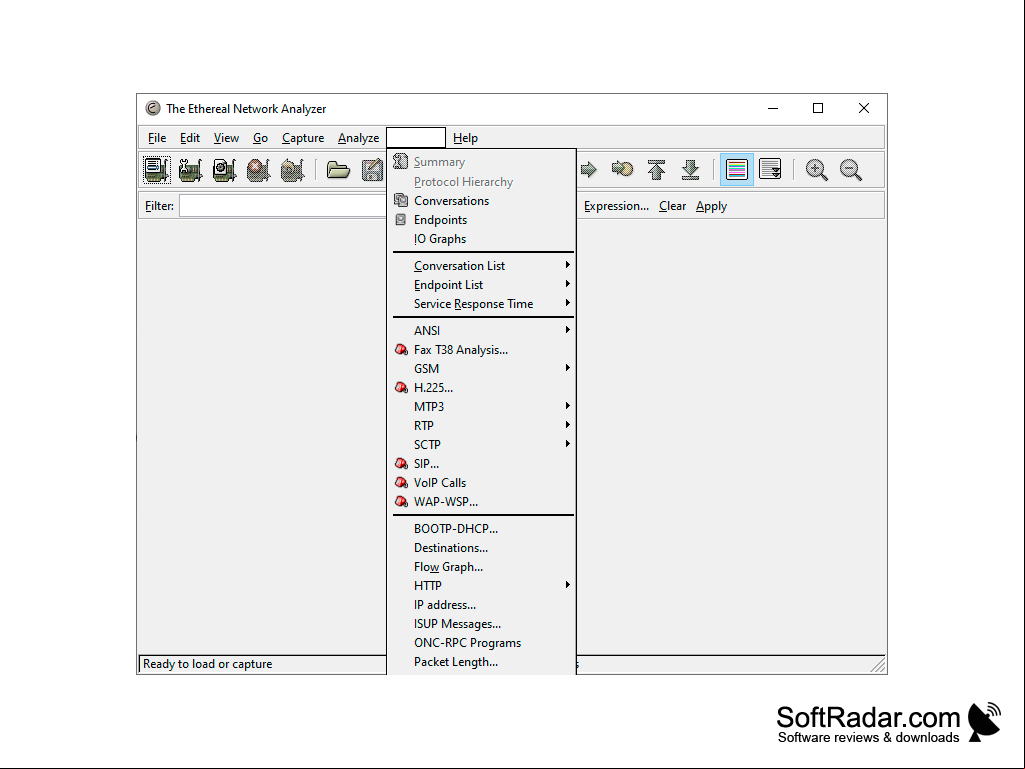This screenshot has height=769, width=1025.
Task: Open the Analyze menu
Action: (x=358, y=138)
